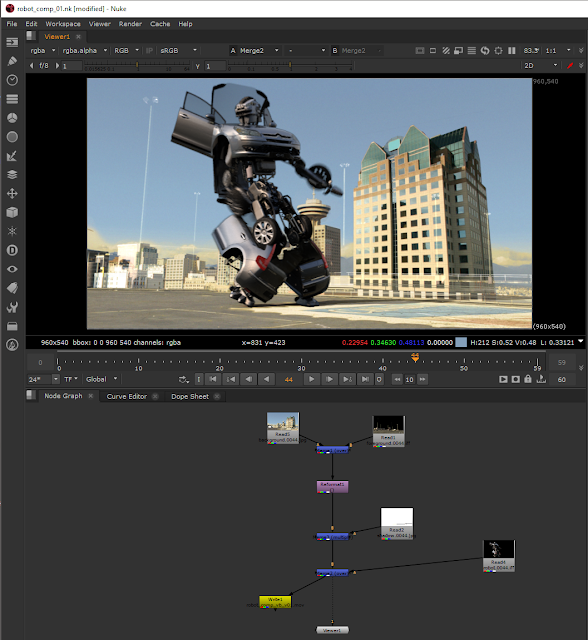Open the Merge nodes layers icon
The image size is (588, 640).
[x=12, y=175]
